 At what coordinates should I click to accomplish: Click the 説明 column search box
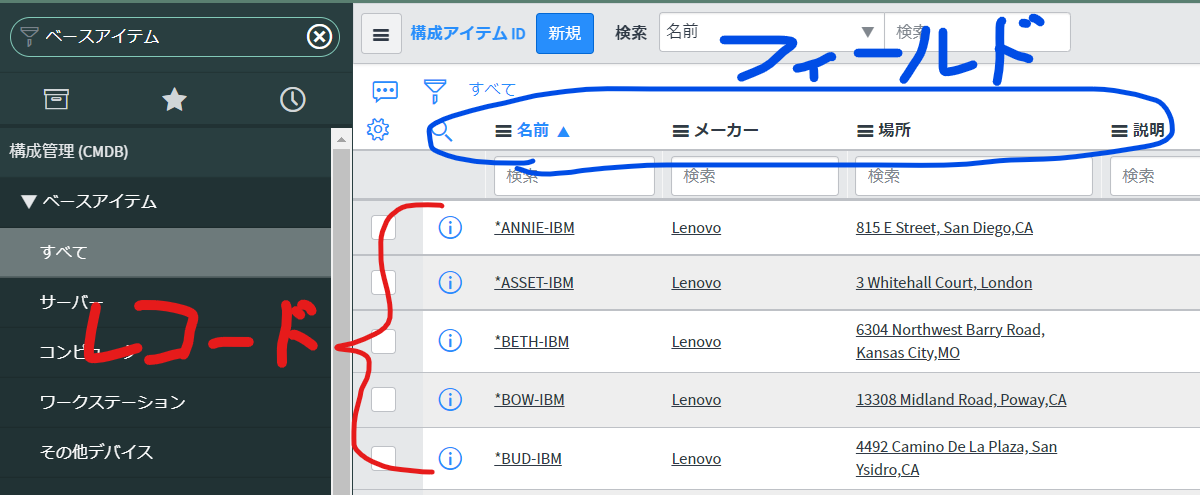1155,176
